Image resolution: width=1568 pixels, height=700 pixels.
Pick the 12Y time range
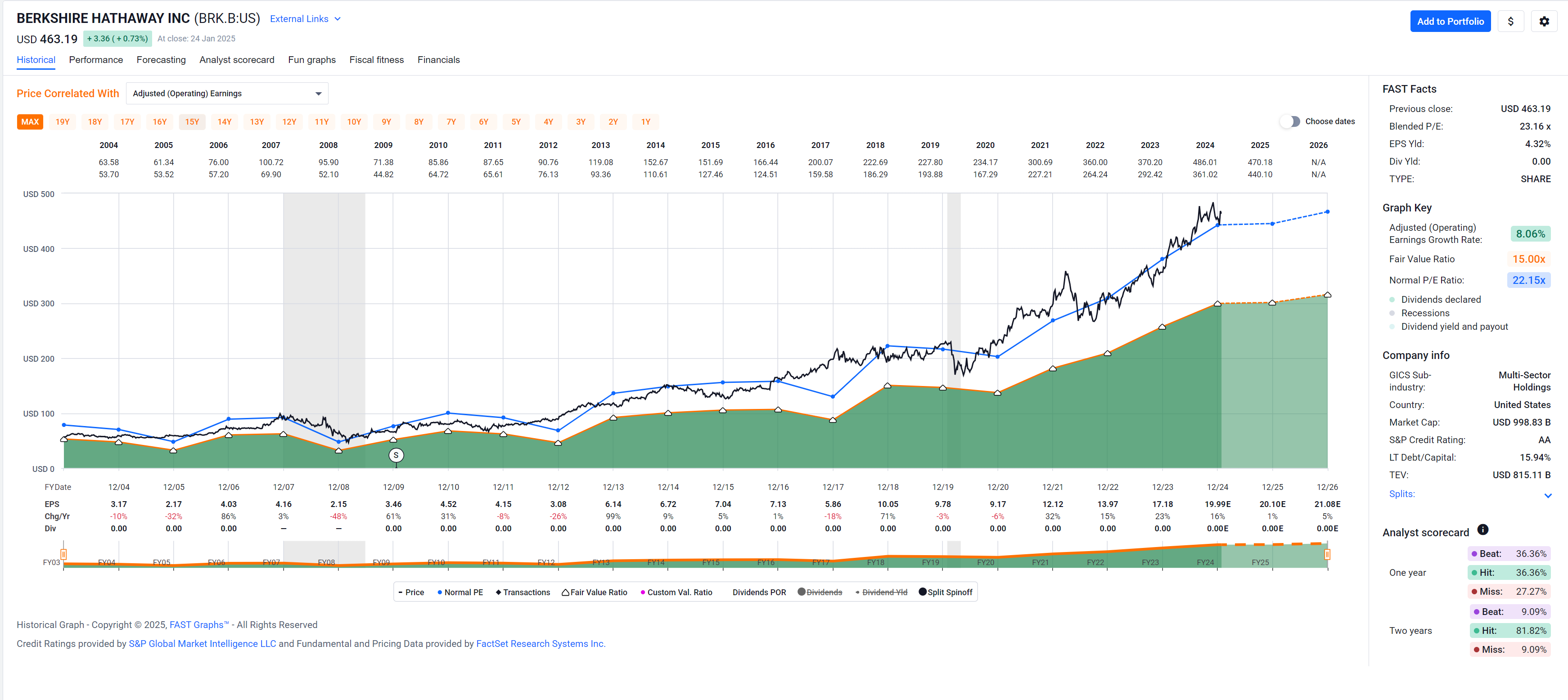[x=289, y=122]
